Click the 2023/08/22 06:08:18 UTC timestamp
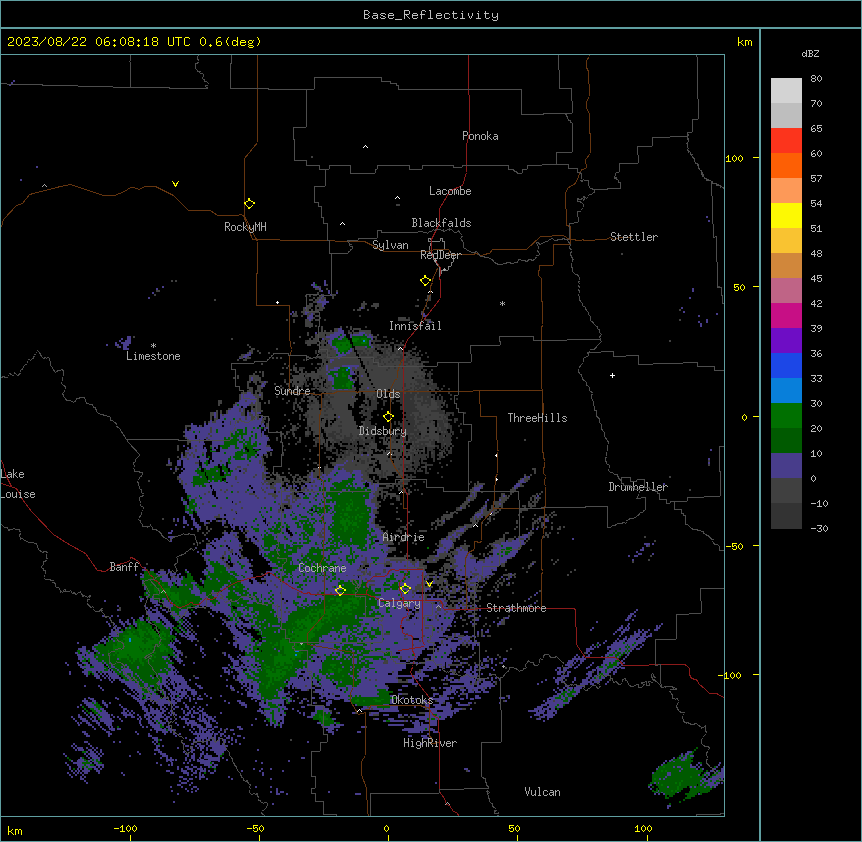Screen dimensions: 862x842 point(99,42)
